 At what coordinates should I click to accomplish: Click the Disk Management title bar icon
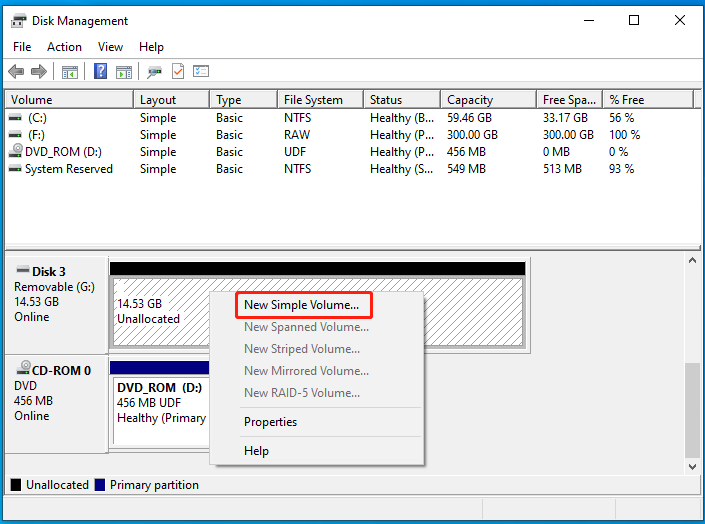(x=19, y=21)
